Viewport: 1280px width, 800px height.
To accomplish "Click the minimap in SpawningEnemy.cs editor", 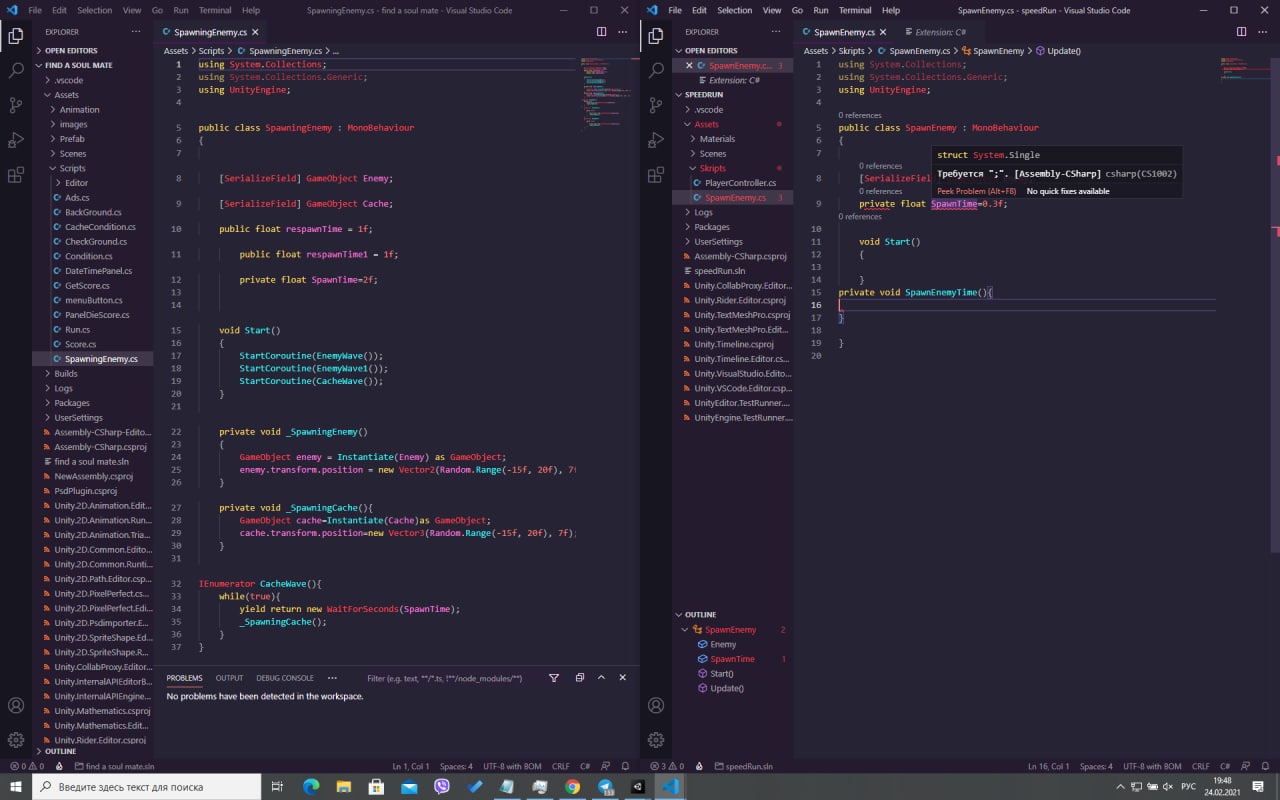I will coord(600,90).
